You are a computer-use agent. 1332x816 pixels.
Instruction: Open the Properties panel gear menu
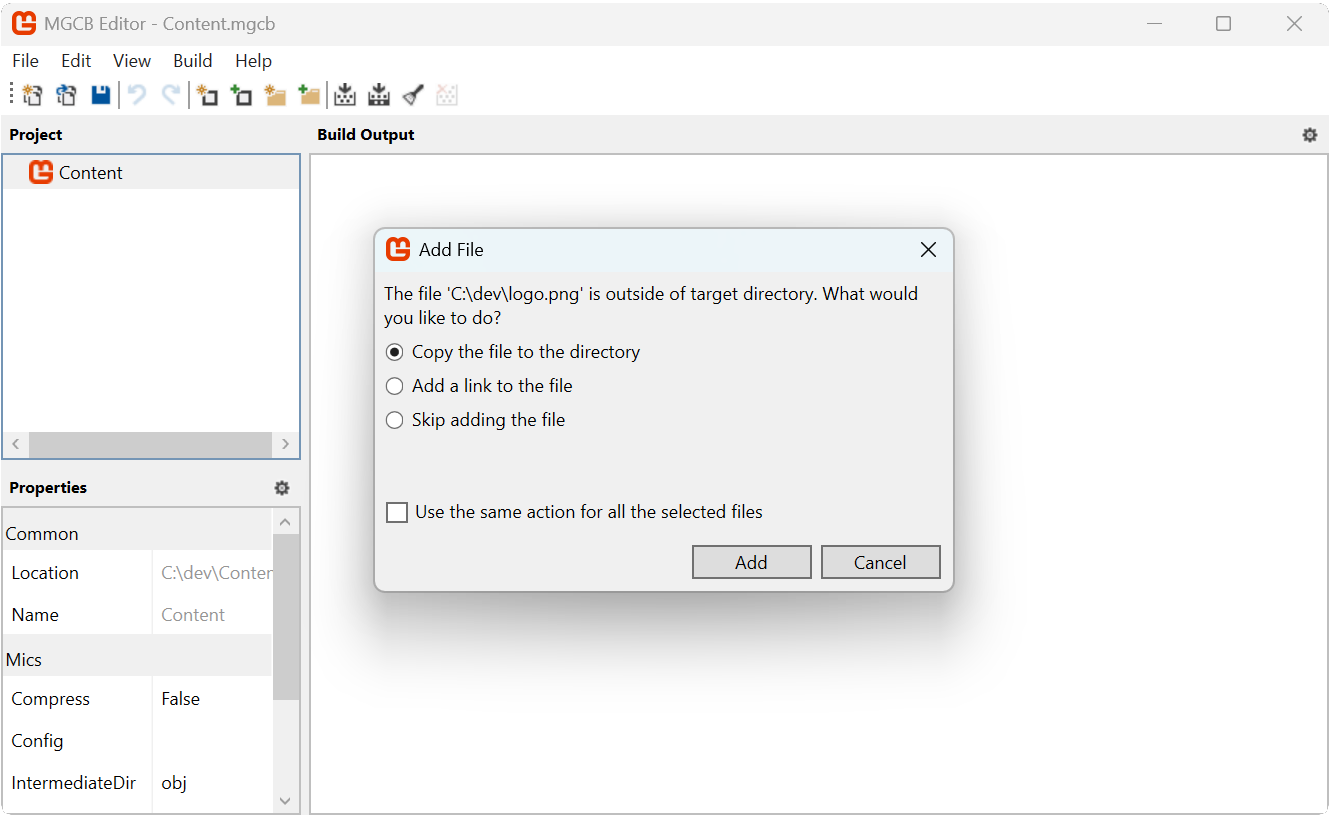[x=281, y=487]
